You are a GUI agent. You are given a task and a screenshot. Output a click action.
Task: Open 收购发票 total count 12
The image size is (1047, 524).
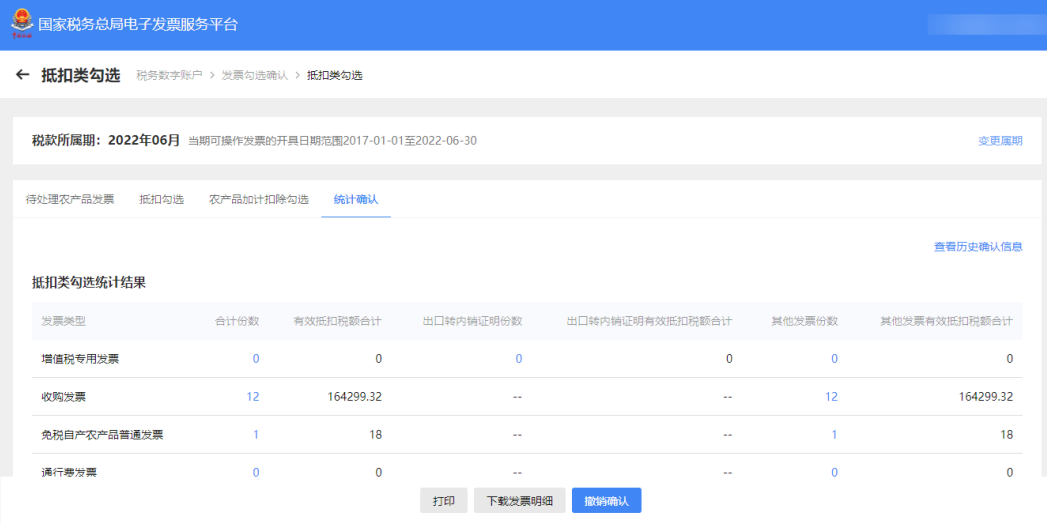[252, 397]
